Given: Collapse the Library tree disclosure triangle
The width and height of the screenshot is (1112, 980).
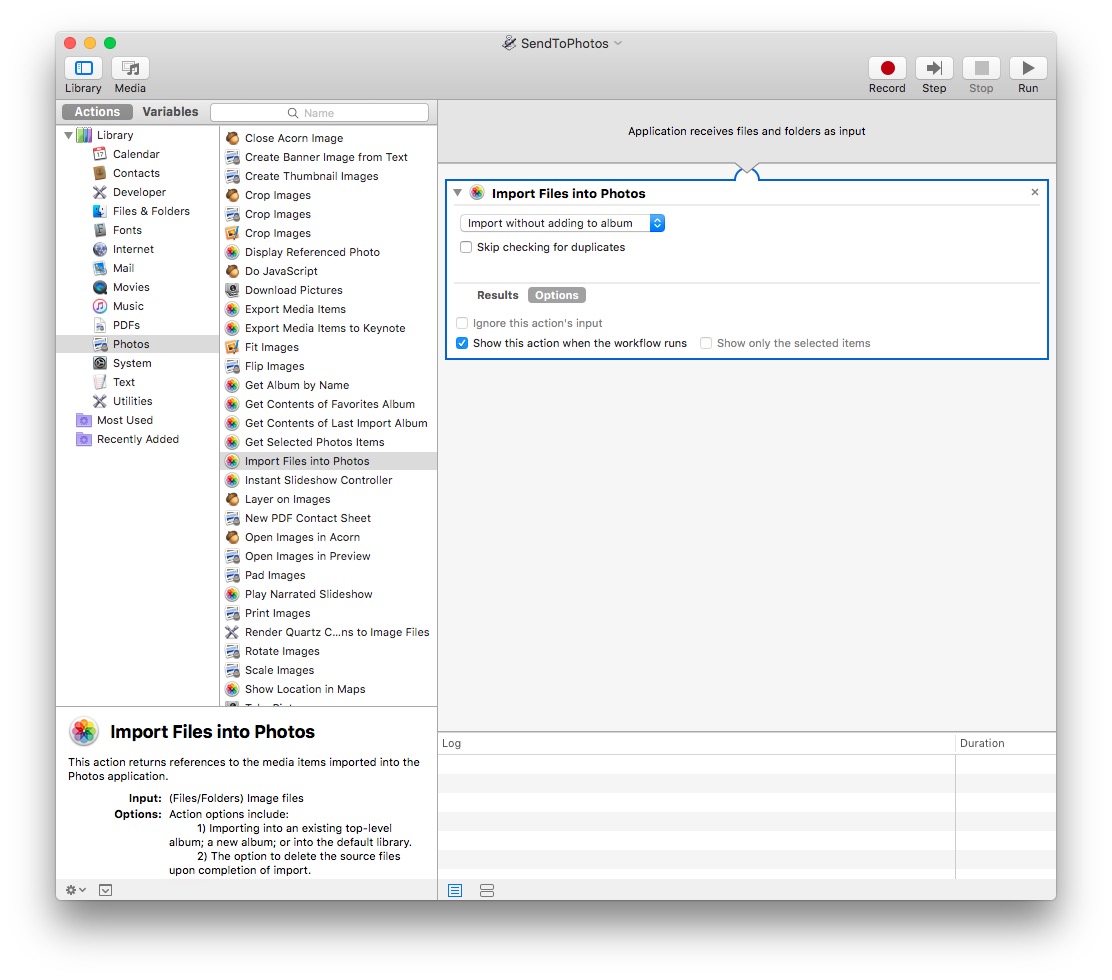Looking at the screenshot, I should [68, 135].
